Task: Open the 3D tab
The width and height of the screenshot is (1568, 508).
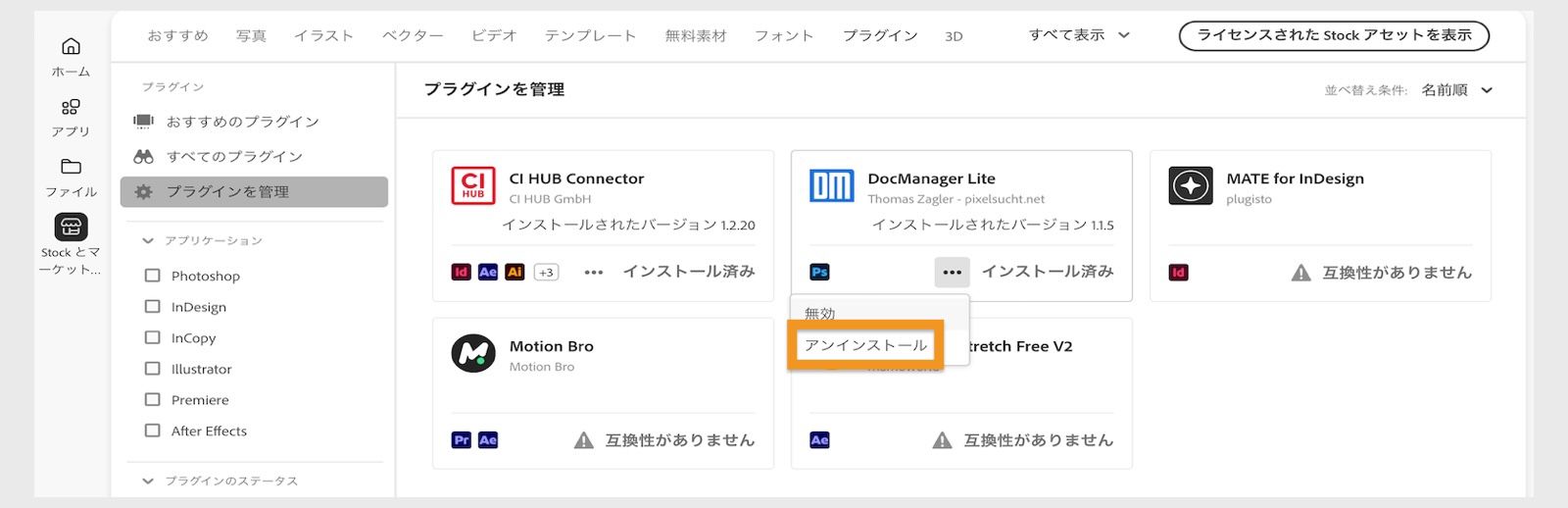Action: coord(954,36)
